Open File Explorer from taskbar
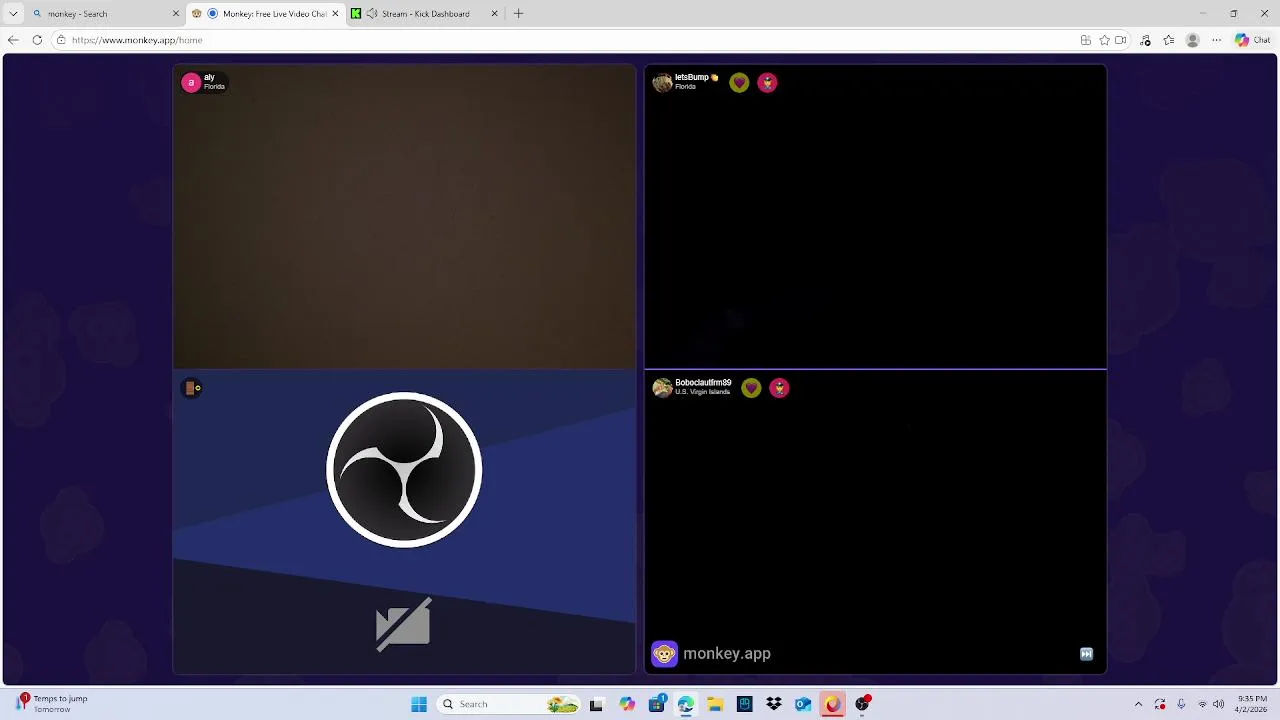The width and height of the screenshot is (1280, 720). 715,704
